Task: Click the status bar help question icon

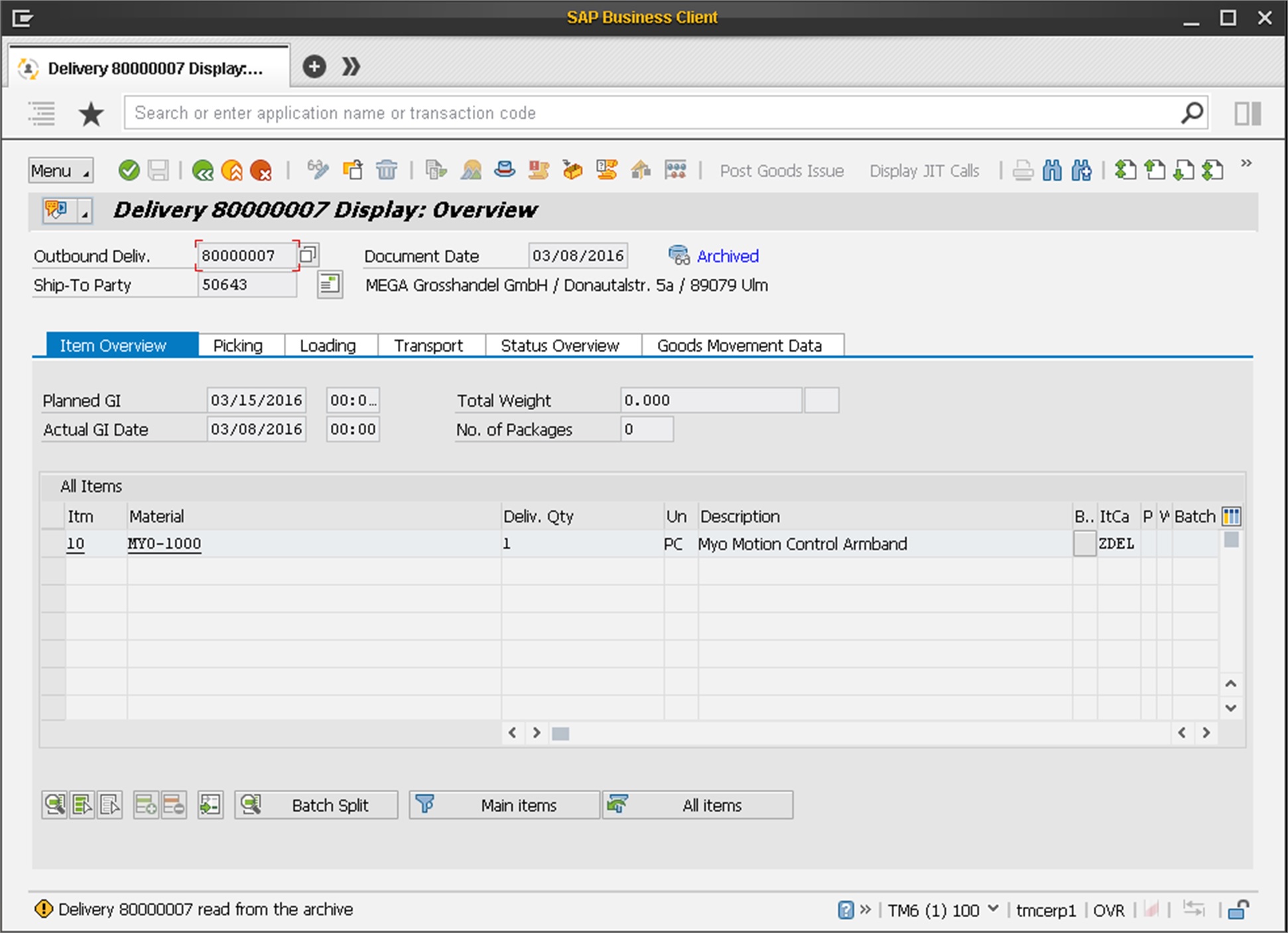Action: click(846, 910)
